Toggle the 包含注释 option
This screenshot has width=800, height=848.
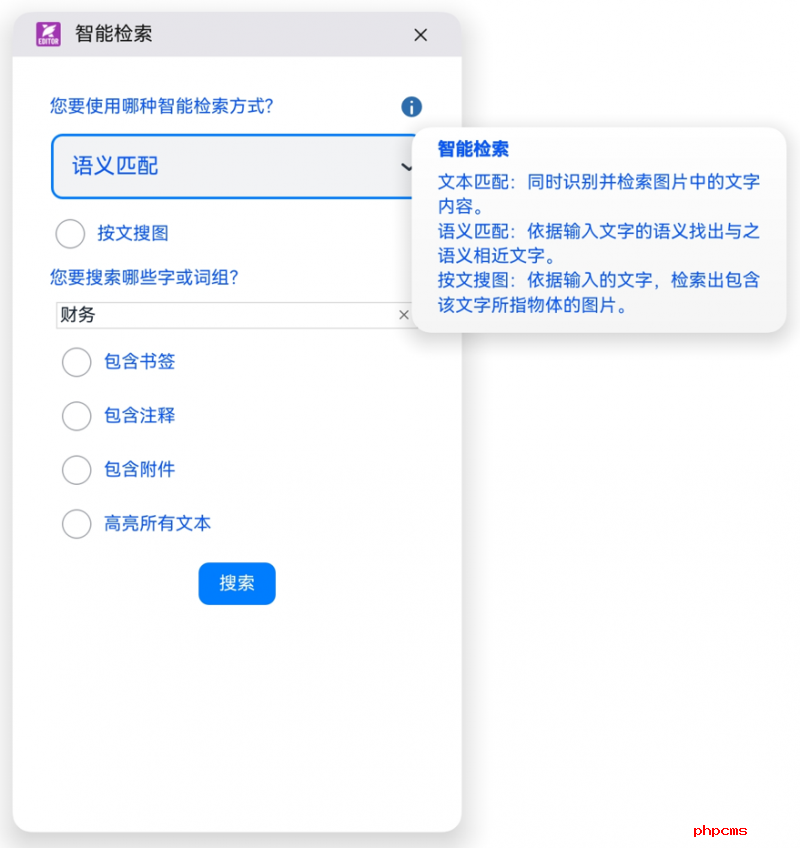click(77, 416)
